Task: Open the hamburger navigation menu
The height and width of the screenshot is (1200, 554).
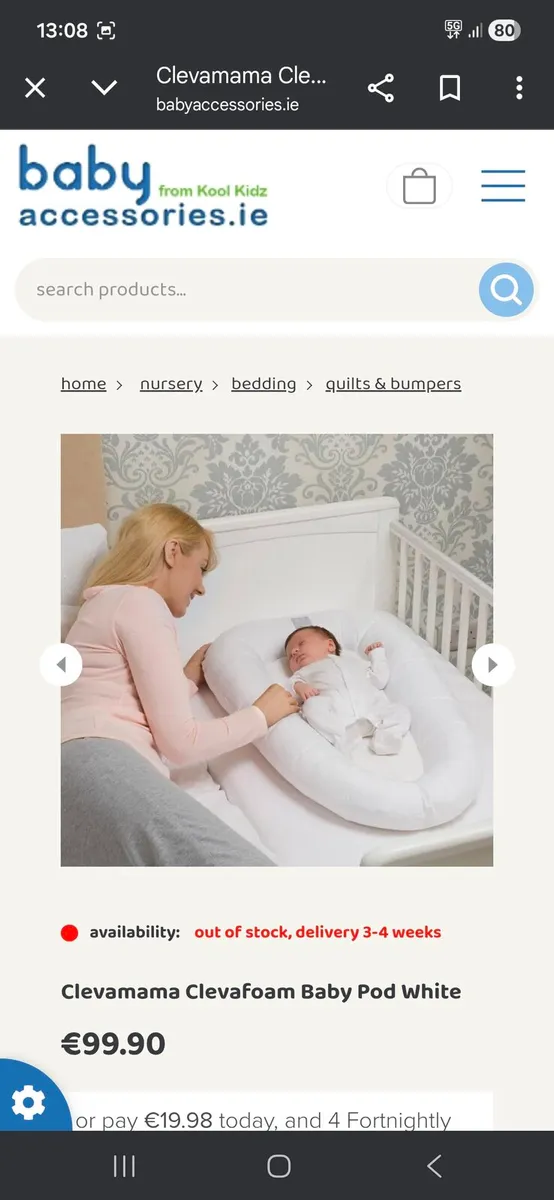Action: [x=503, y=186]
